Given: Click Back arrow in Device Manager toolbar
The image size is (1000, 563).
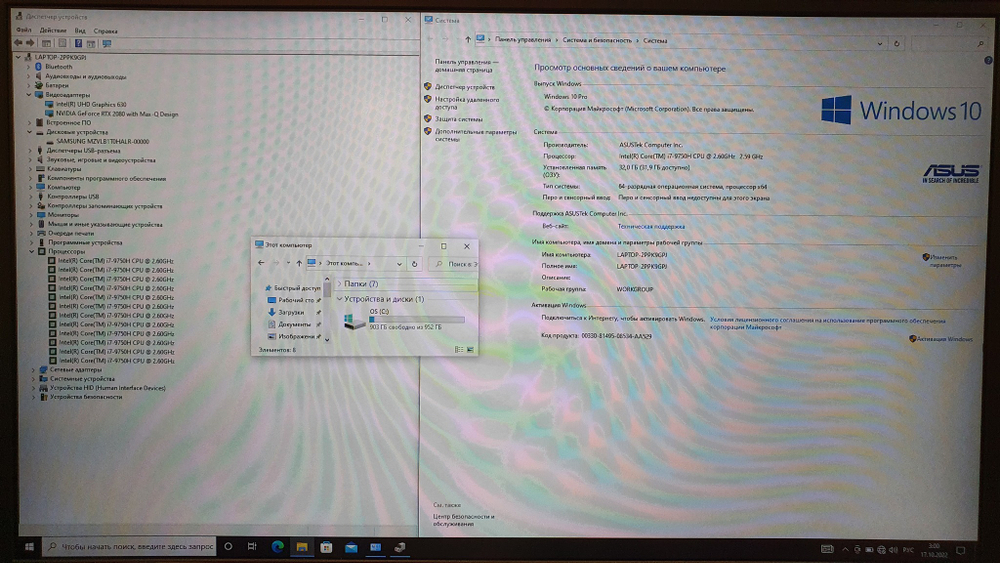Looking at the screenshot, I should tap(18, 43).
